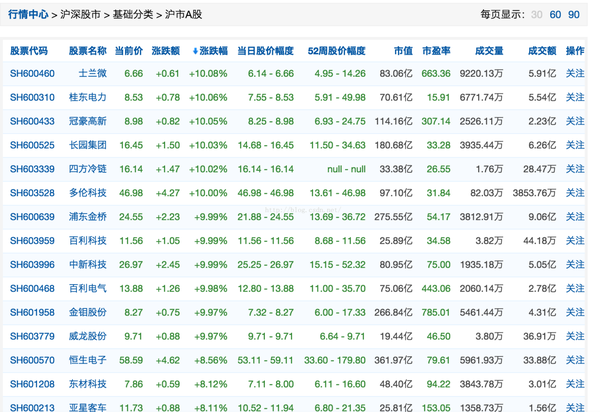Open stock name 浦东金桥

[x=88, y=217]
